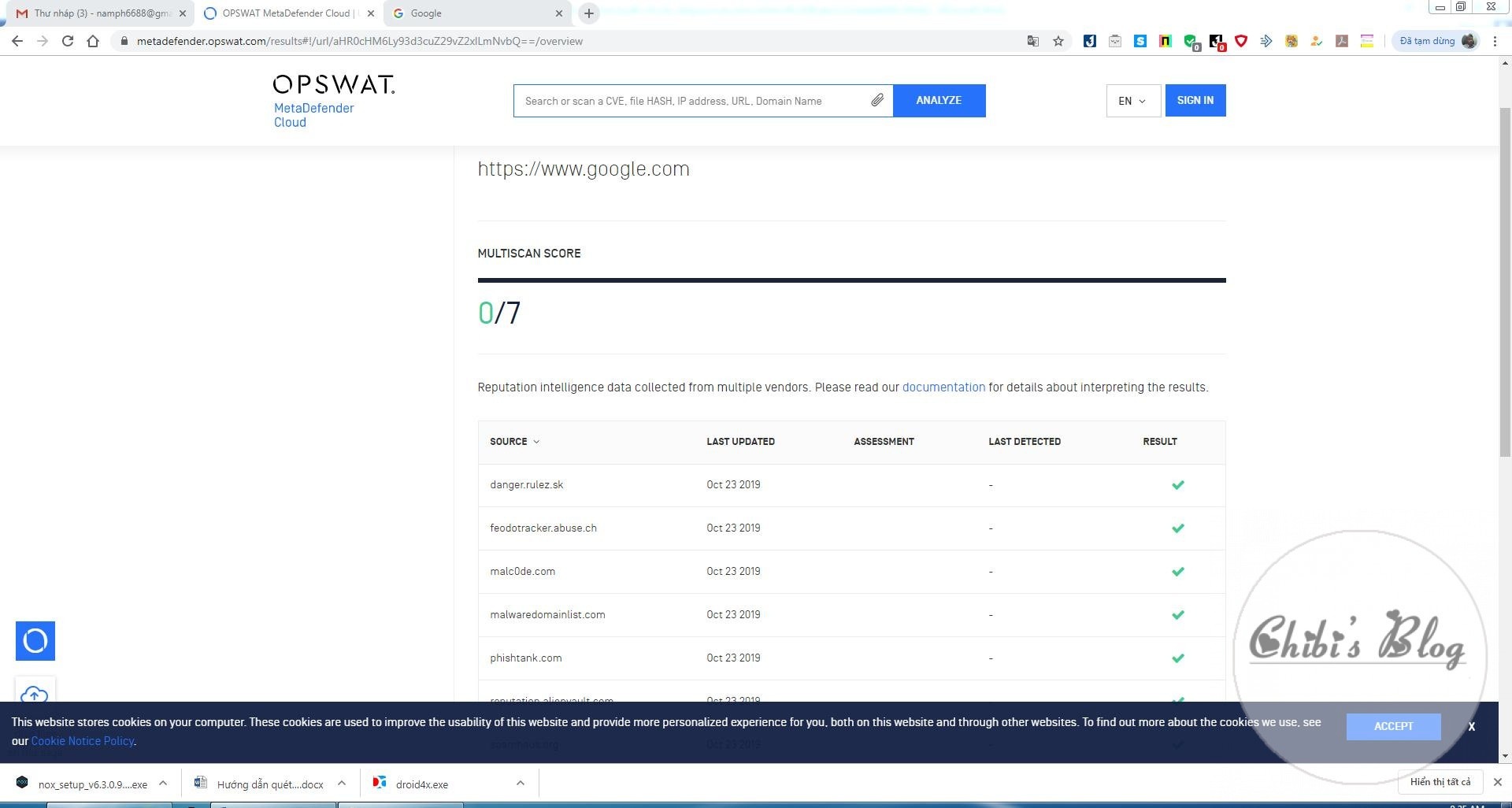Click the blue circular OPSWAT widget icon
1512x808 pixels.
tap(35, 641)
